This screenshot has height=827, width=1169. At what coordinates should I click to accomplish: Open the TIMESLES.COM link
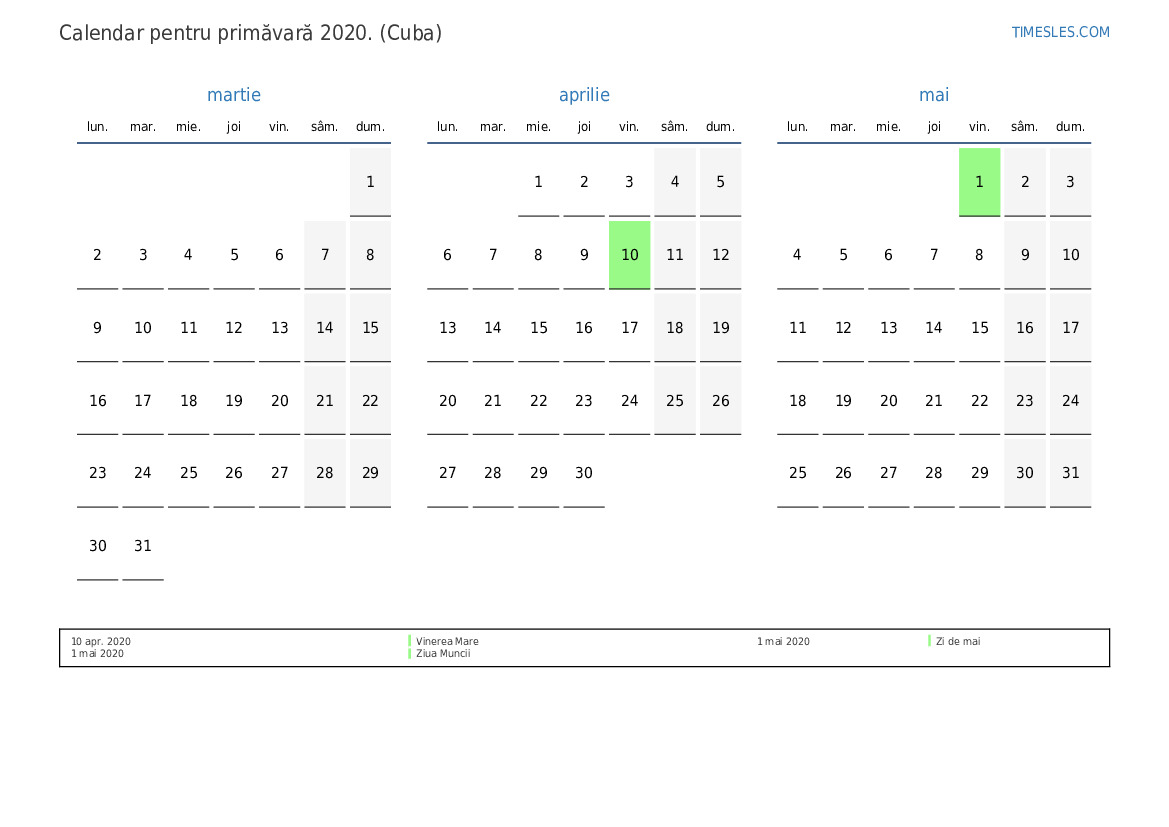coord(1060,32)
